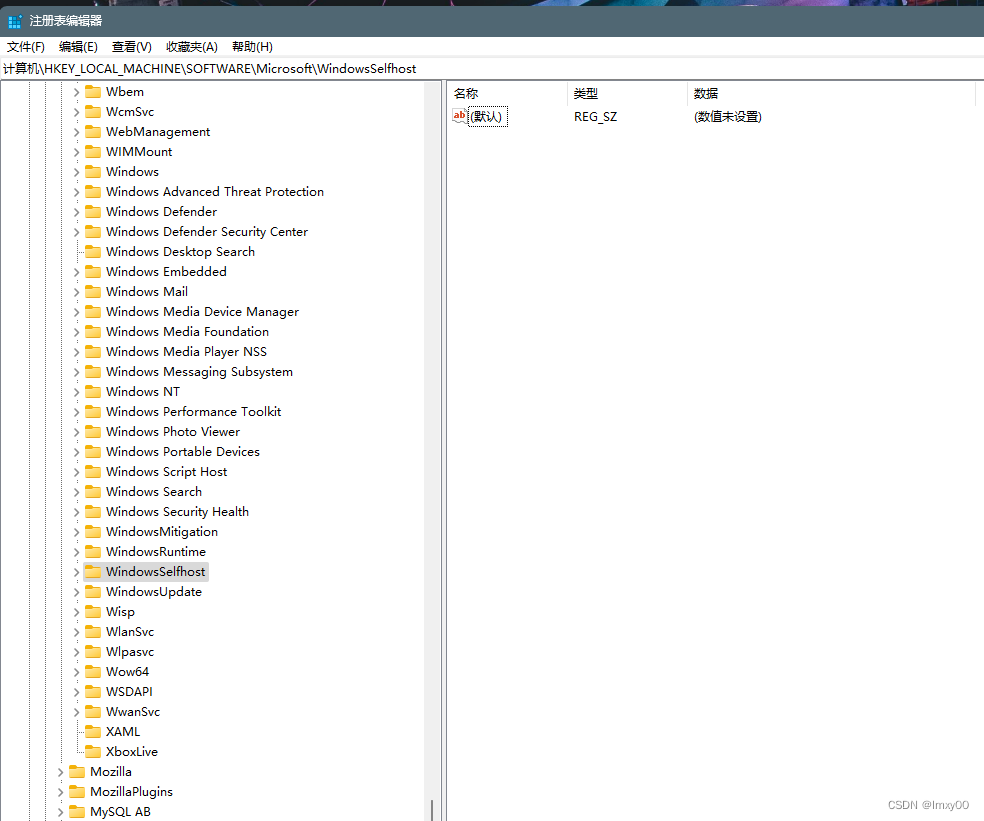Sort values by 数据 column header
984x821 pixels.
(x=832, y=94)
